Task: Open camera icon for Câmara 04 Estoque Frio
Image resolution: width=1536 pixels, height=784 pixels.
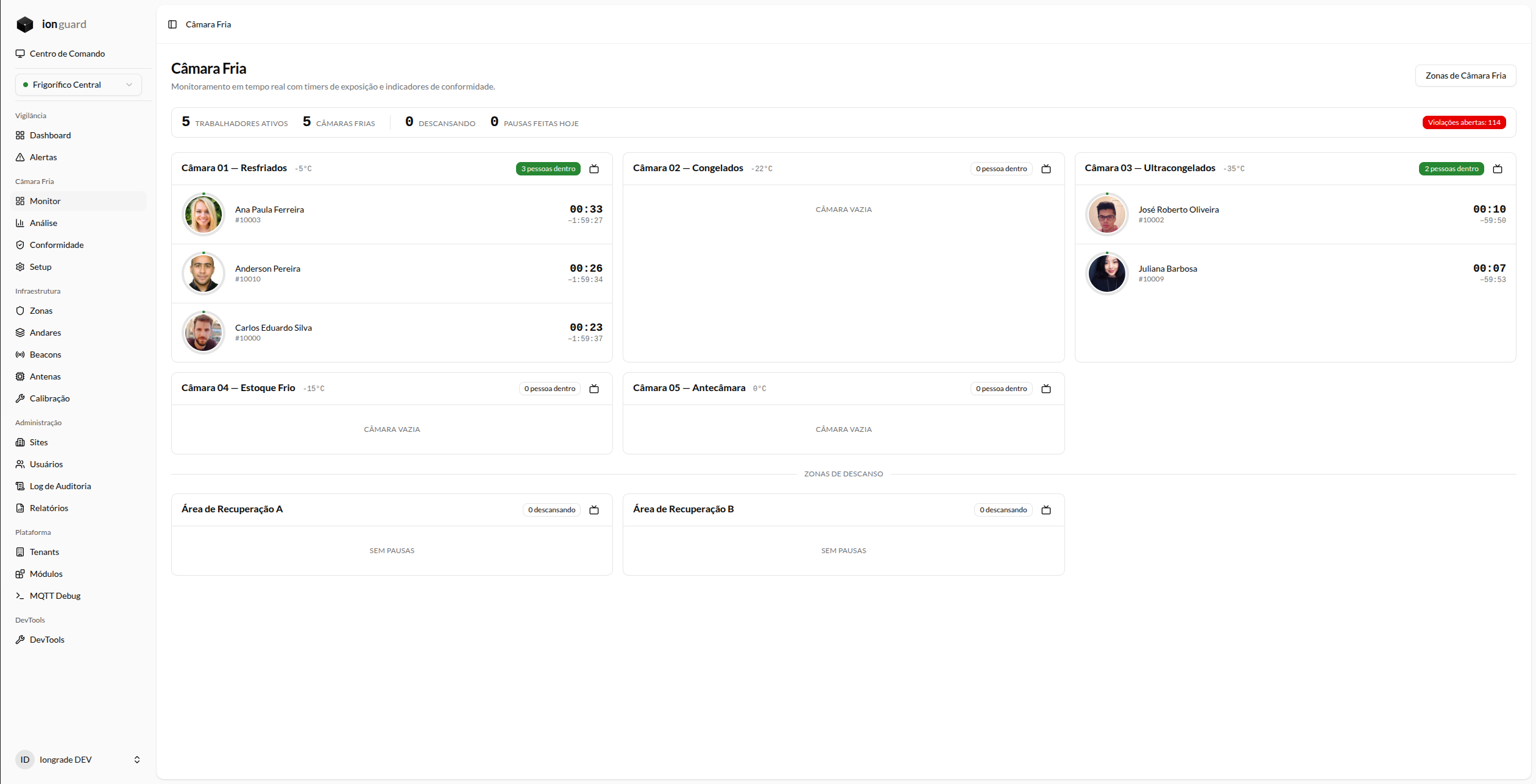Action: pos(594,389)
